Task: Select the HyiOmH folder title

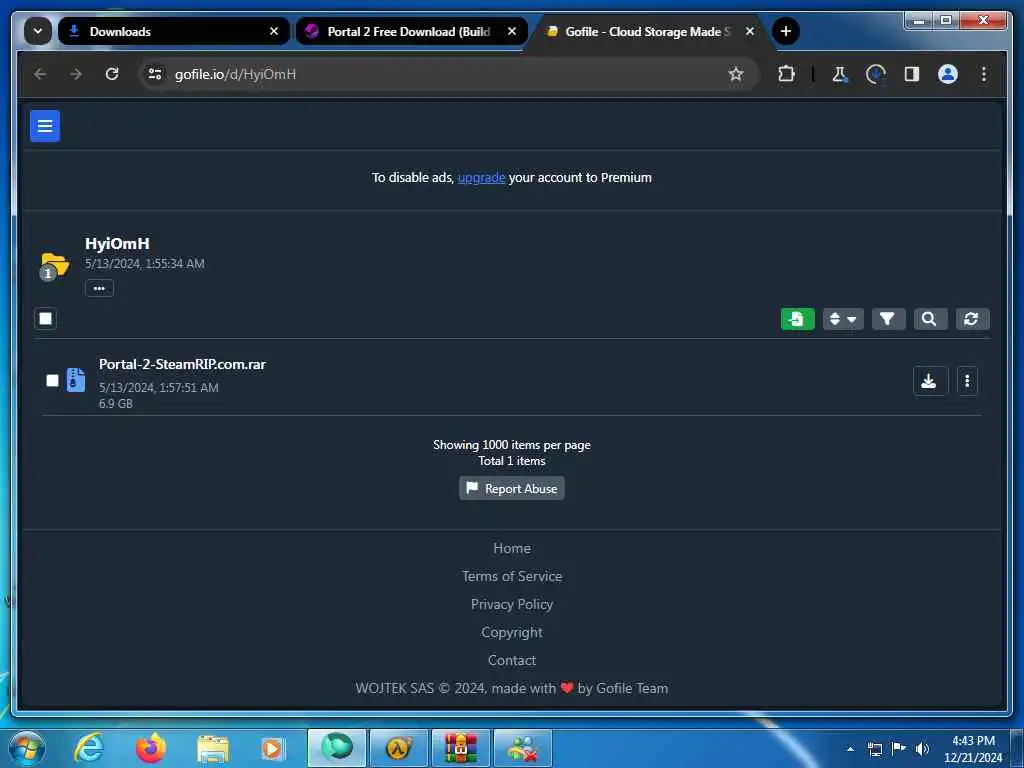Action: coord(117,244)
